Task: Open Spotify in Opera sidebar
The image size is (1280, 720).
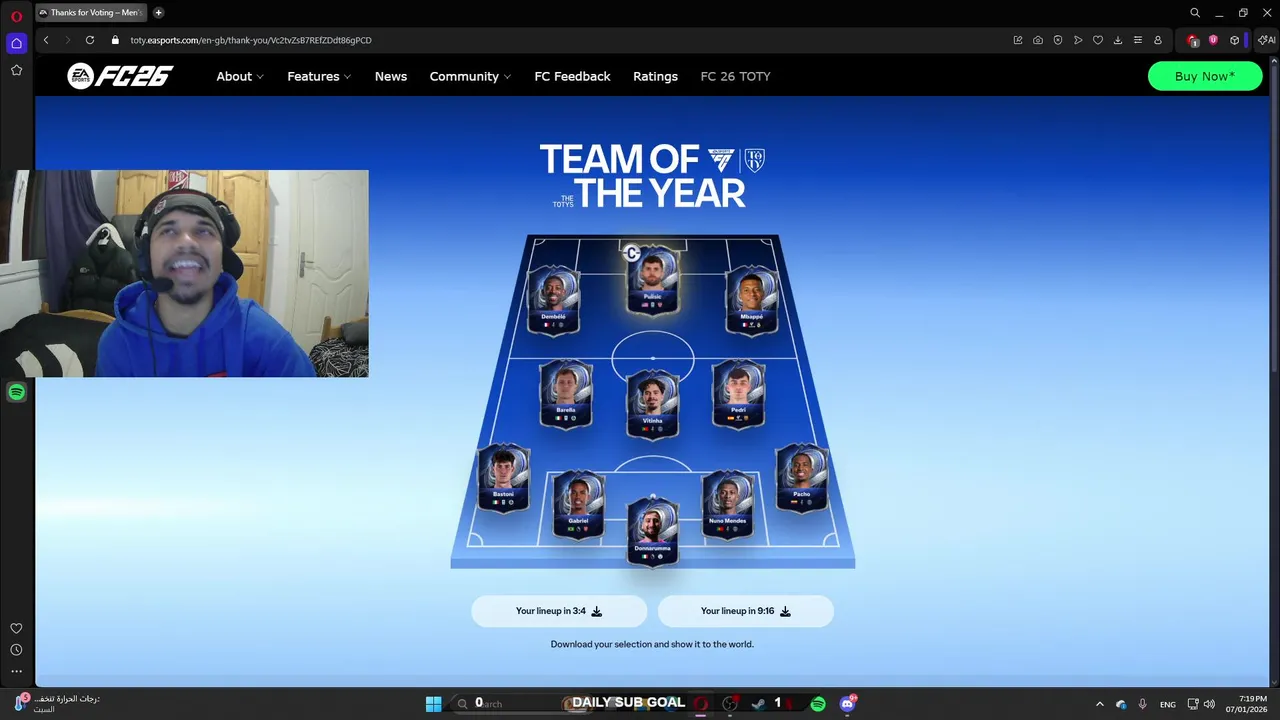Action: coord(16,392)
